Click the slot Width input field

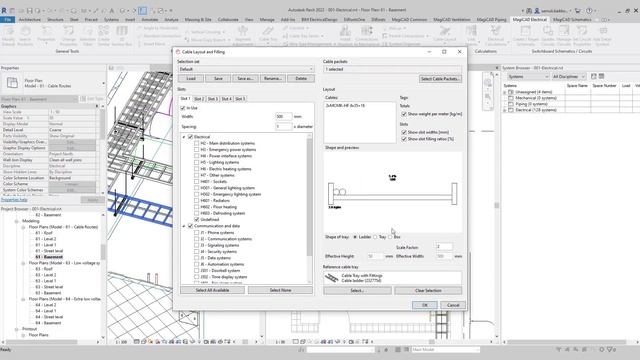tap(283, 117)
